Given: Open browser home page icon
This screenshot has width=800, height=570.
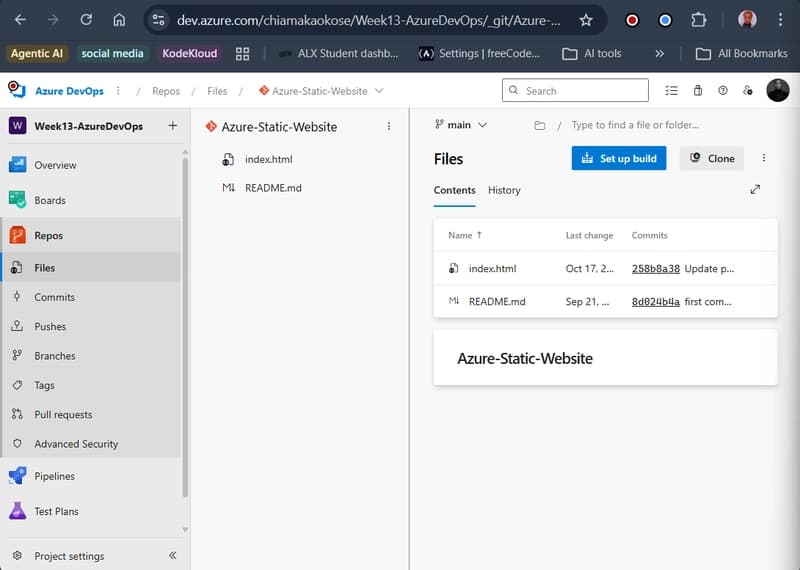Looking at the screenshot, I should tap(119, 20).
